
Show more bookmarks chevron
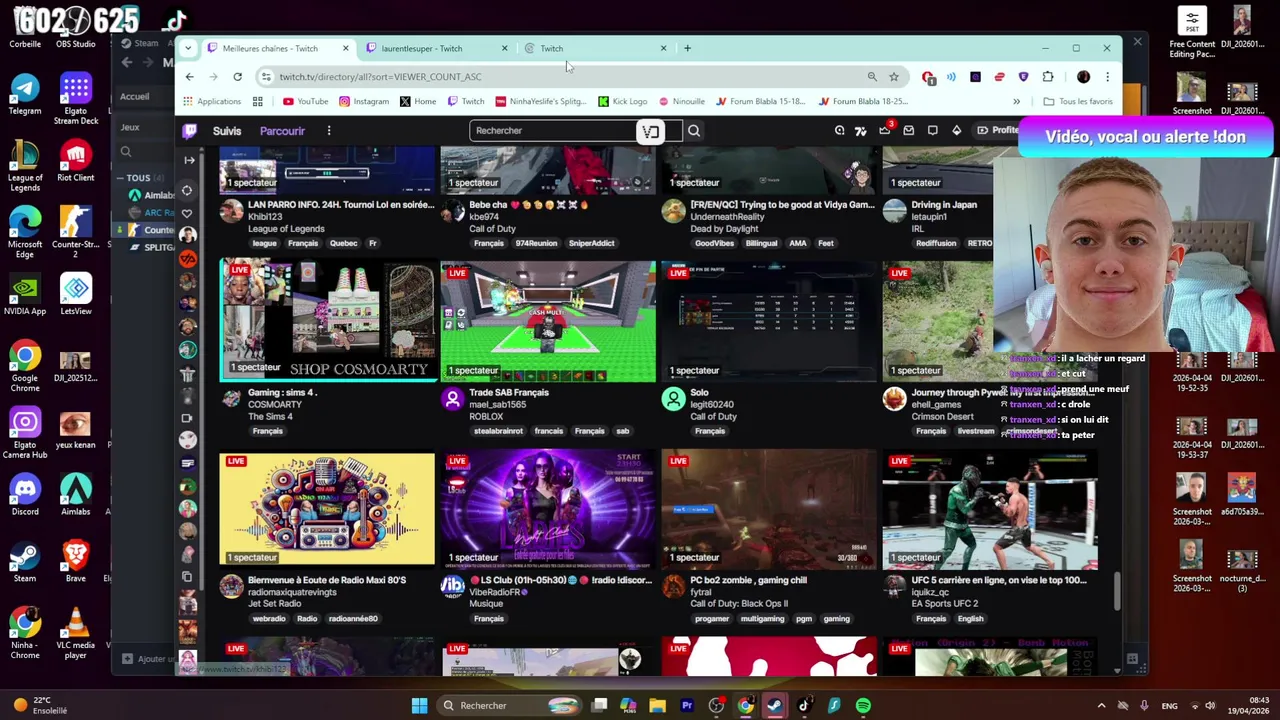point(1016,101)
